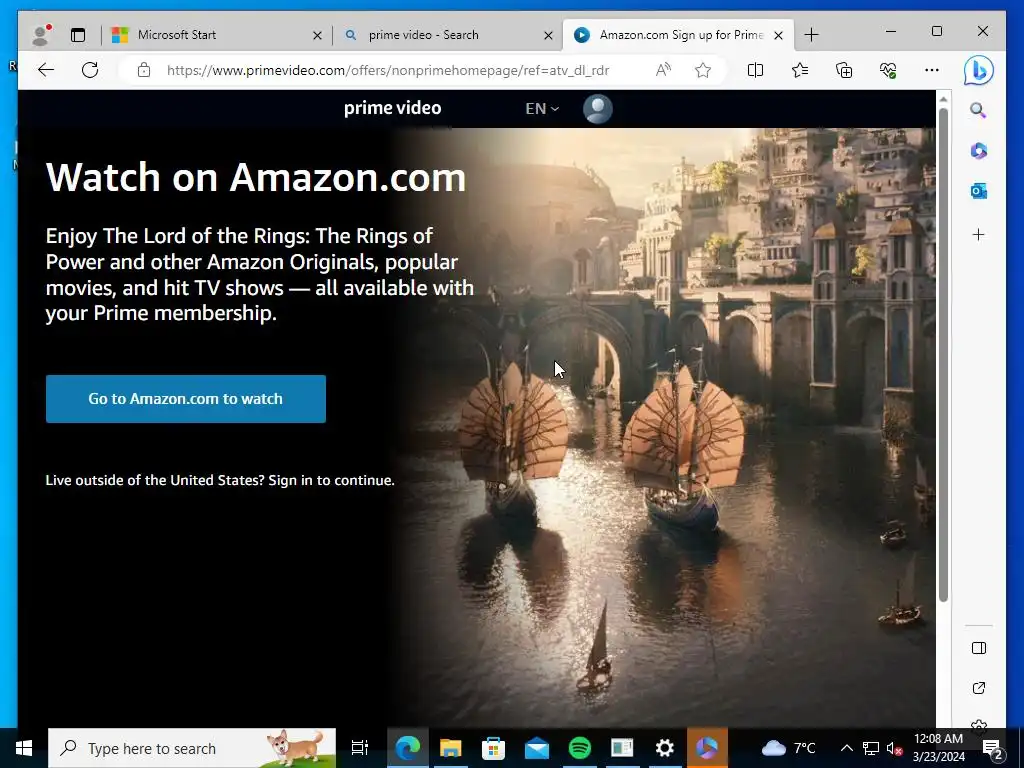Minimize the Edge window
The height and width of the screenshot is (768, 1024).
(891, 31)
